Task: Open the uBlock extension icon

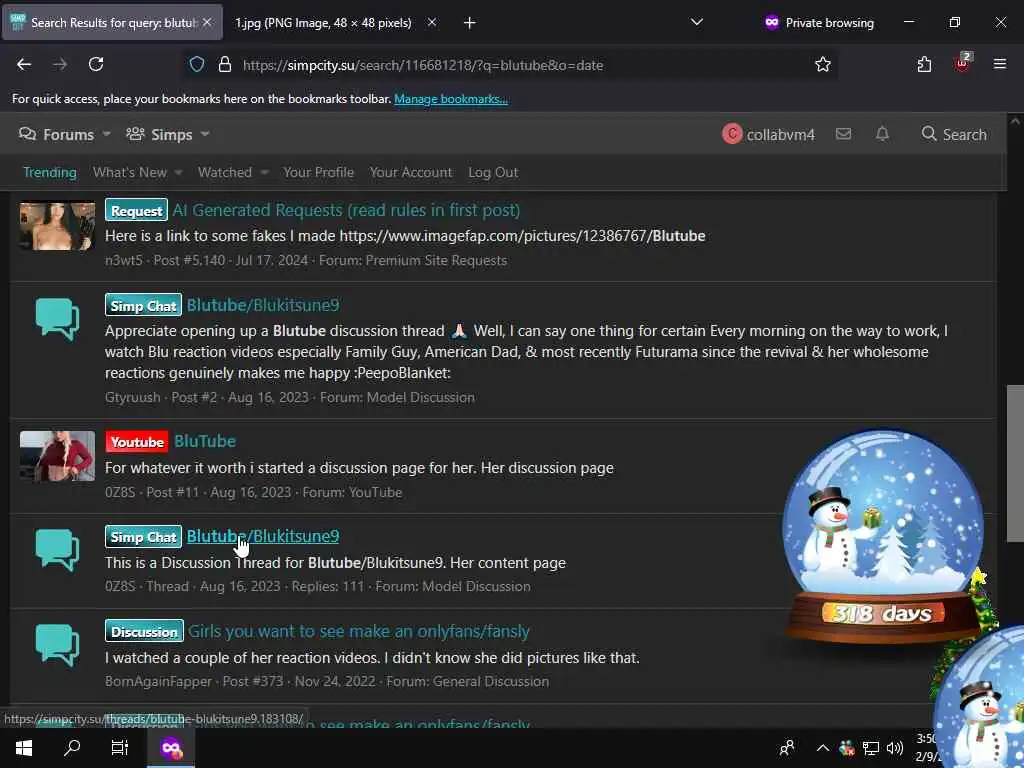Action: [963, 63]
